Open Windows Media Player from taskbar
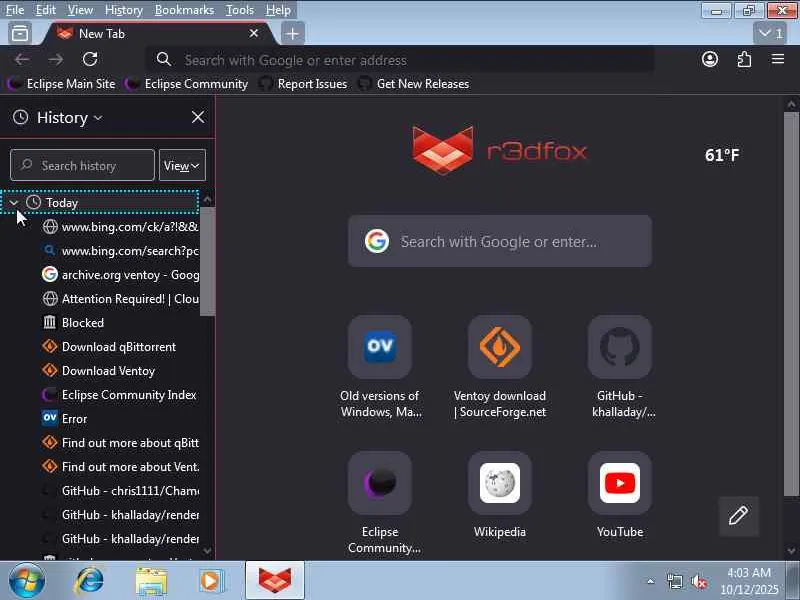Viewport: 800px width, 600px height. (x=211, y=581)
